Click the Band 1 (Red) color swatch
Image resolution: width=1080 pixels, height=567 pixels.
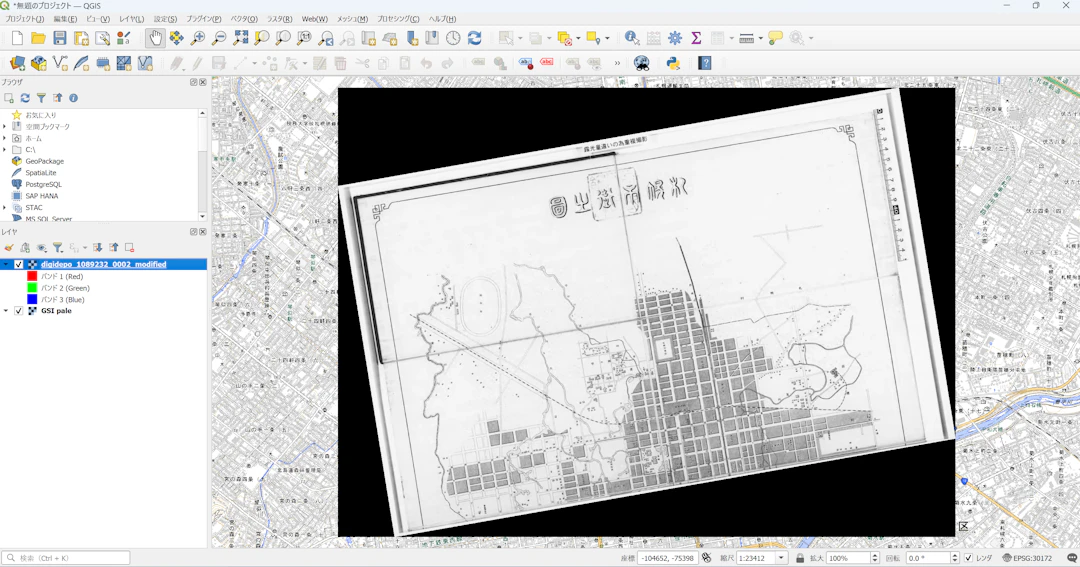coord(32,276)
